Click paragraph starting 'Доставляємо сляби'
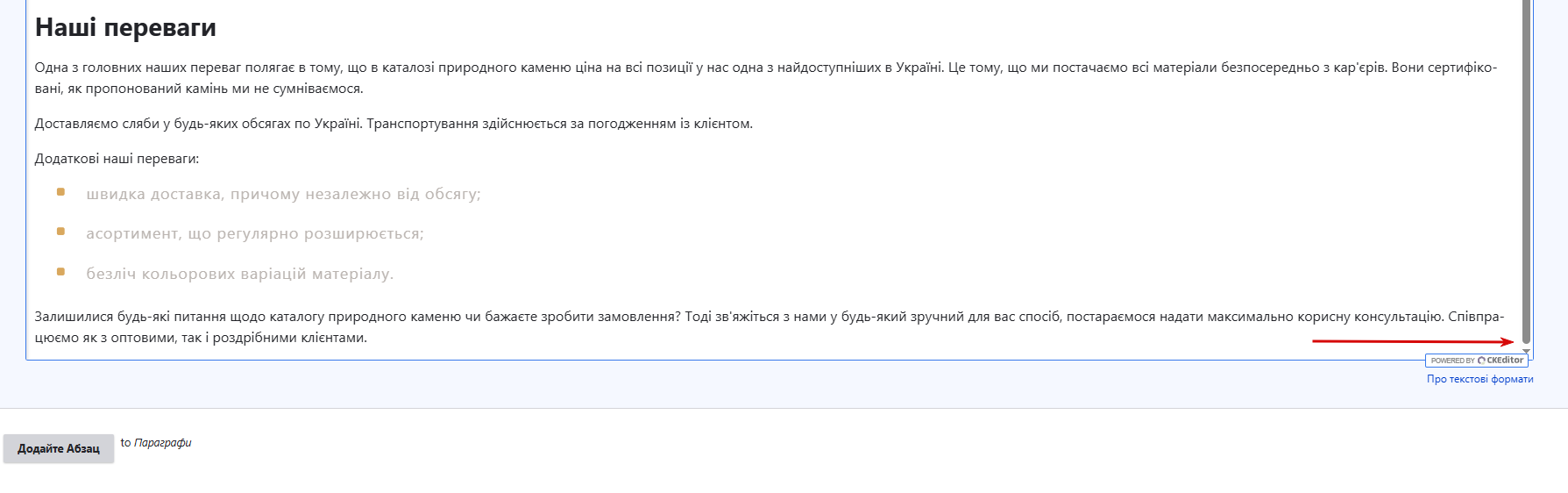Image resolution: width=1568 pixels, height=493 pixels. click(x=394, y=124)
